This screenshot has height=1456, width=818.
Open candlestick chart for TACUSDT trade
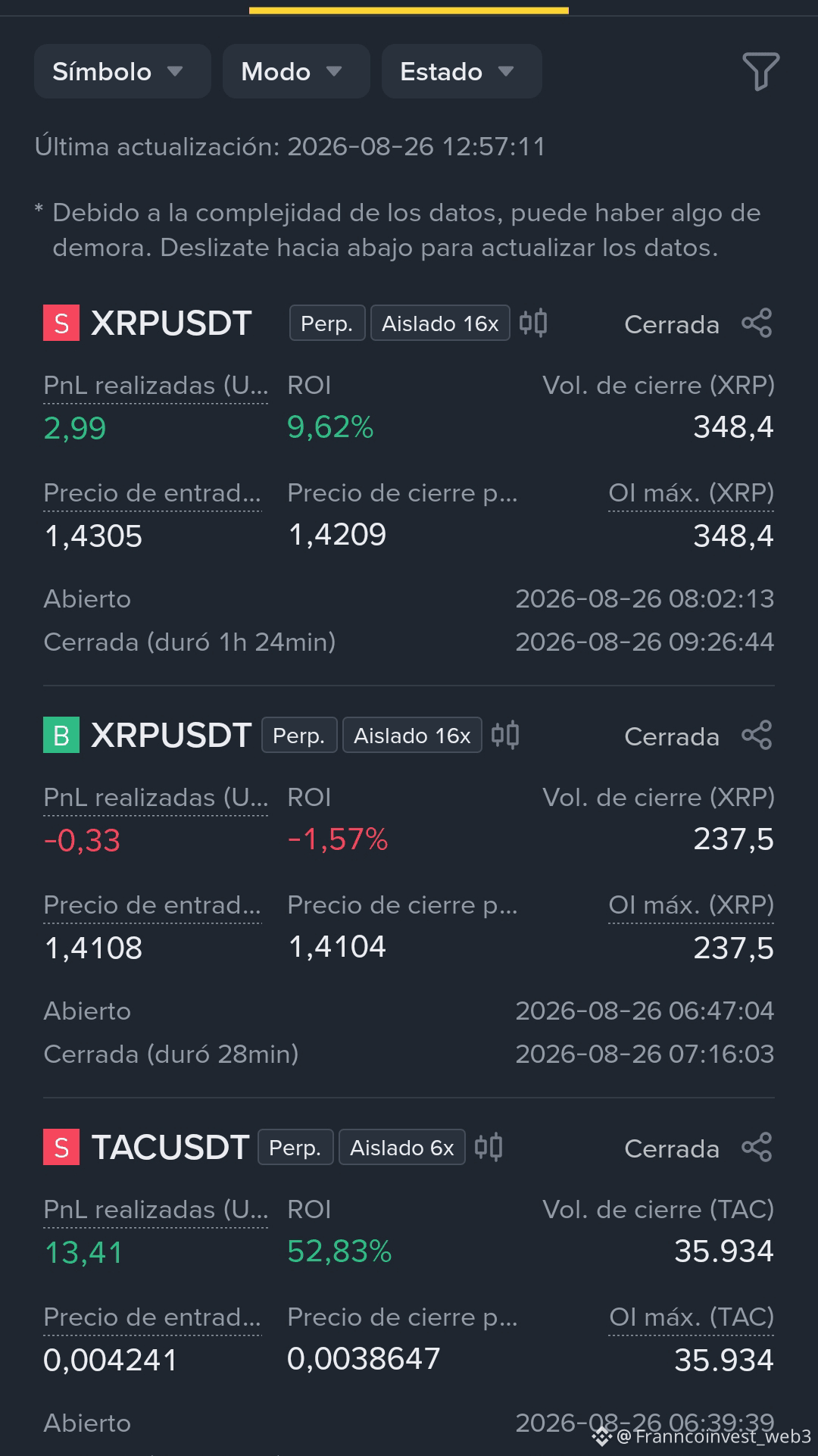click(x=489, y=1148)
